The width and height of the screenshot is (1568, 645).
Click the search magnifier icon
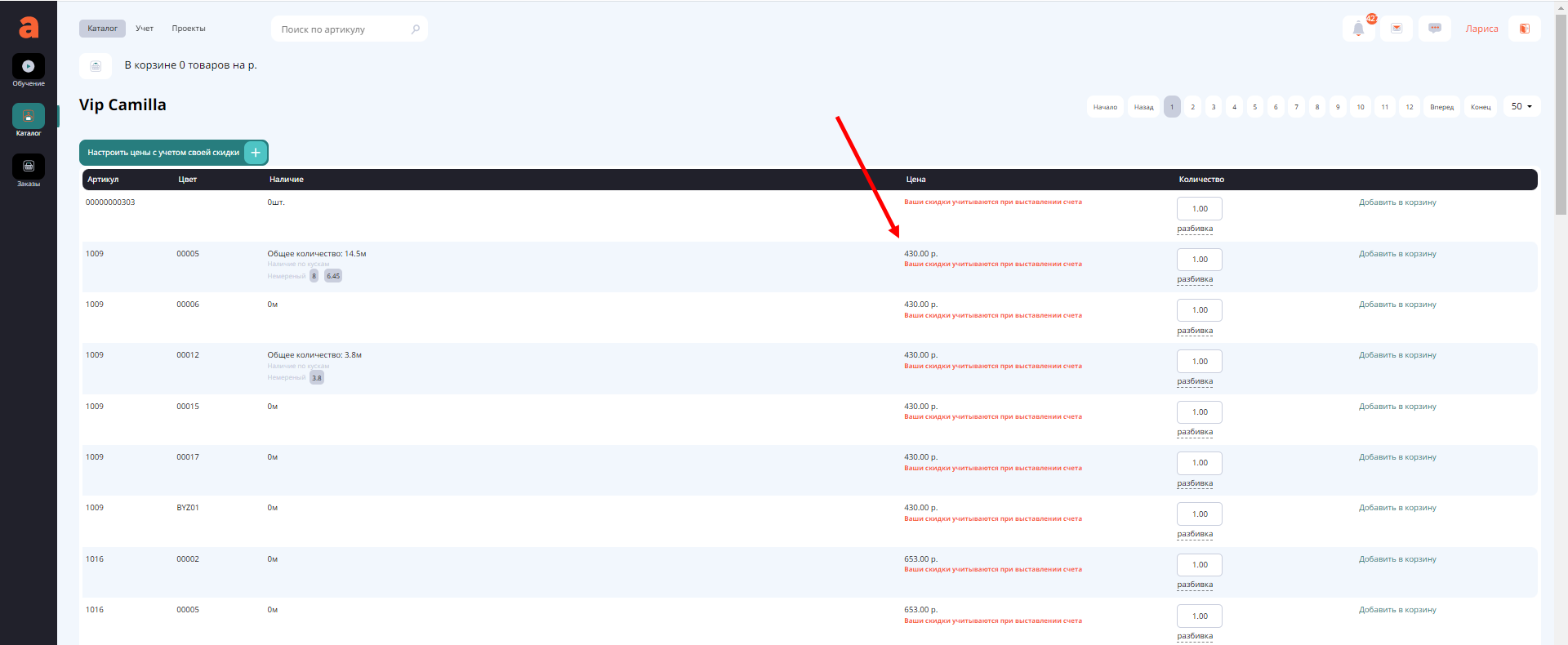[415, 29]
